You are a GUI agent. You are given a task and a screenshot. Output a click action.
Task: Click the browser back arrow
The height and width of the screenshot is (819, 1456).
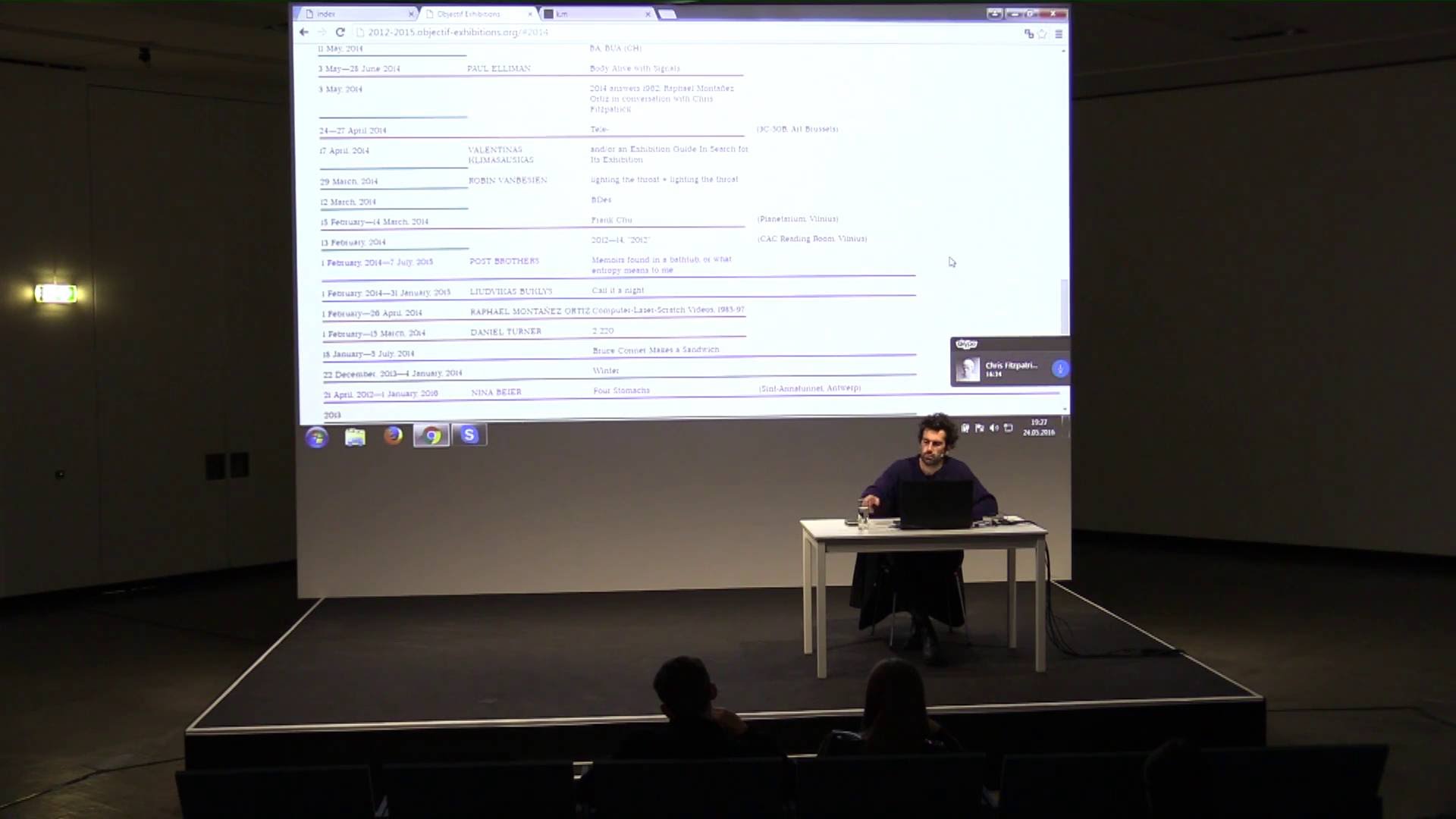click(304, 32)
